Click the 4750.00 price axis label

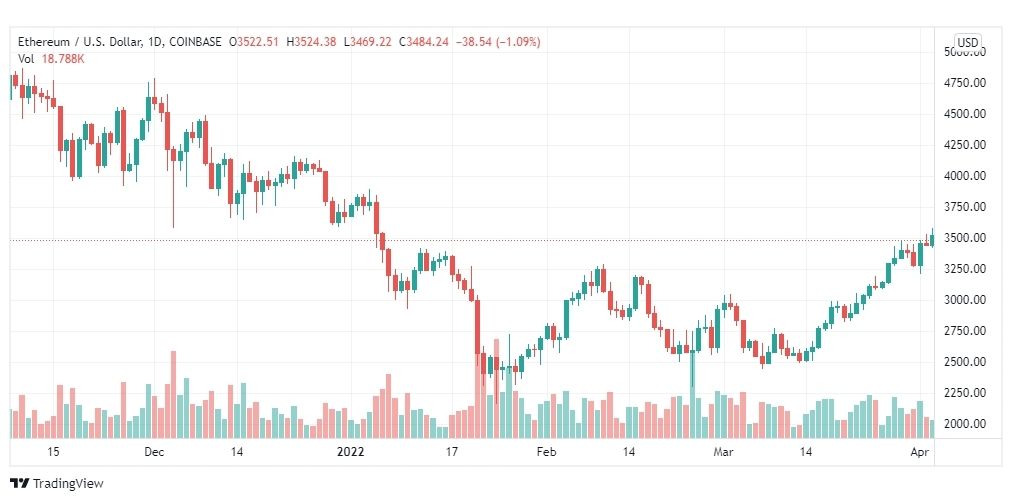click(x=962, y=83)
